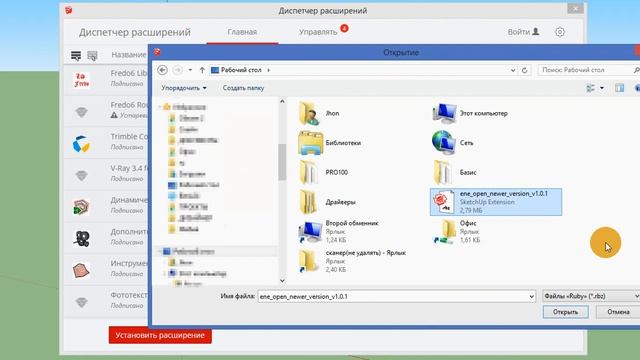Screen dimensions: 640x360
Task: Select сканер(не удалять) shortcut folder
Action: click(x=352, y=261)
